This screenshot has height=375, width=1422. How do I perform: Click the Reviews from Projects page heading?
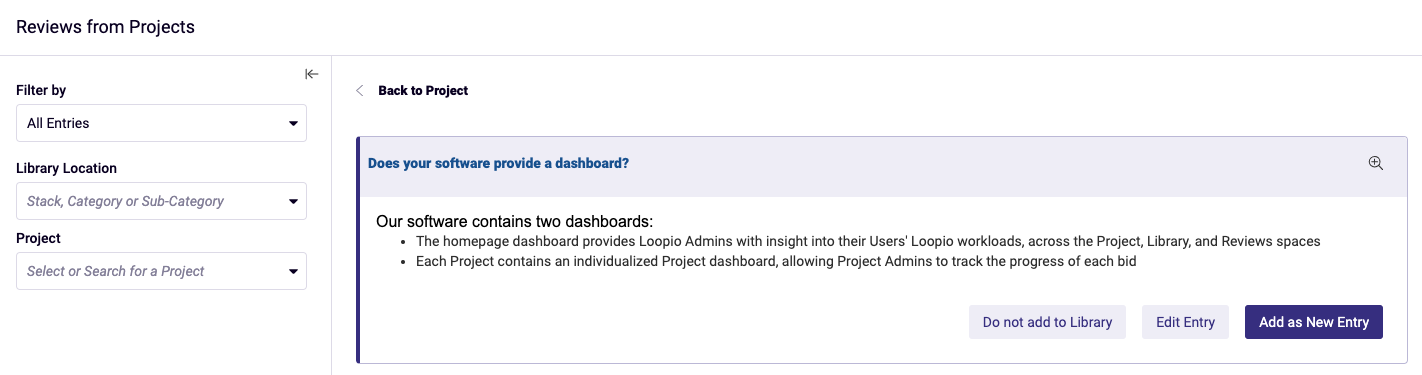pyautogui.click(x=105, y=27)
